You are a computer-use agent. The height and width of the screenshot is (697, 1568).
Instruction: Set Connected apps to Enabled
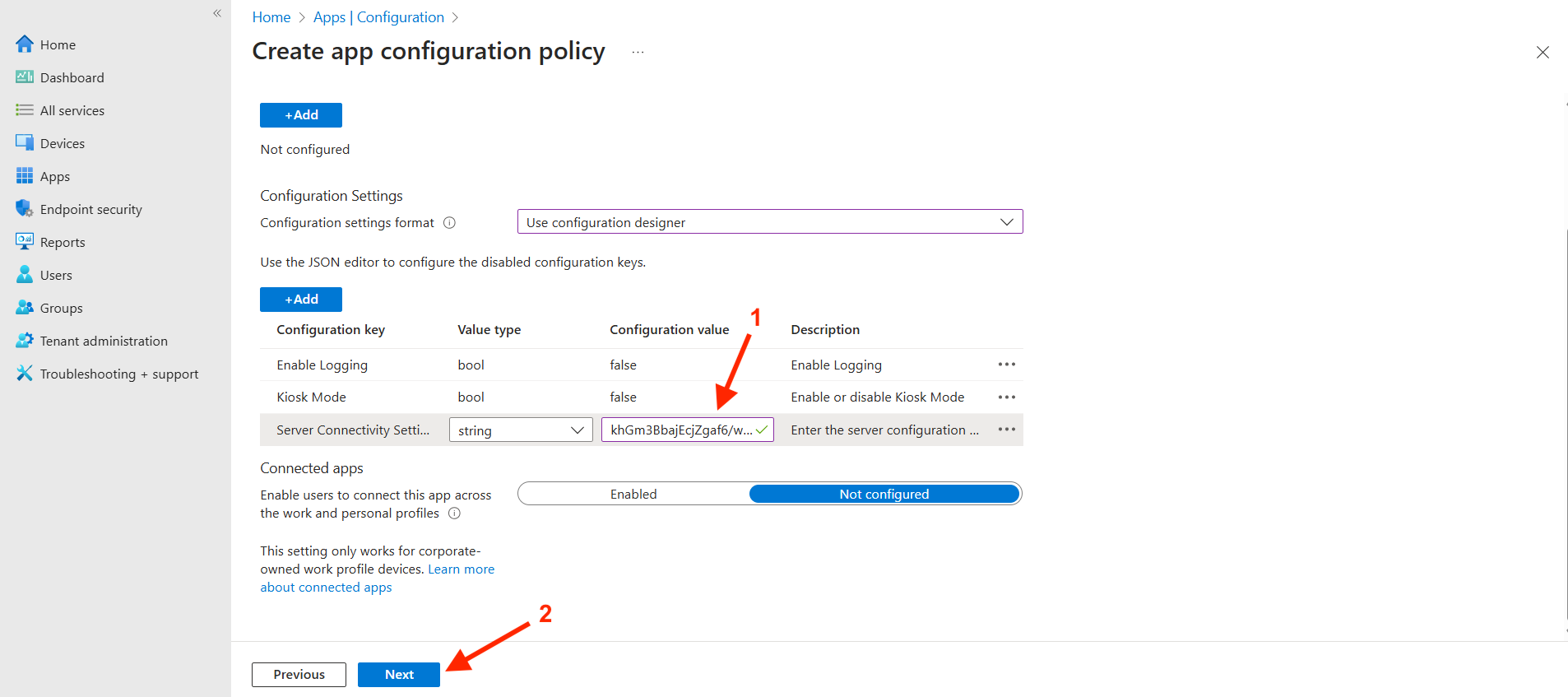633,494
